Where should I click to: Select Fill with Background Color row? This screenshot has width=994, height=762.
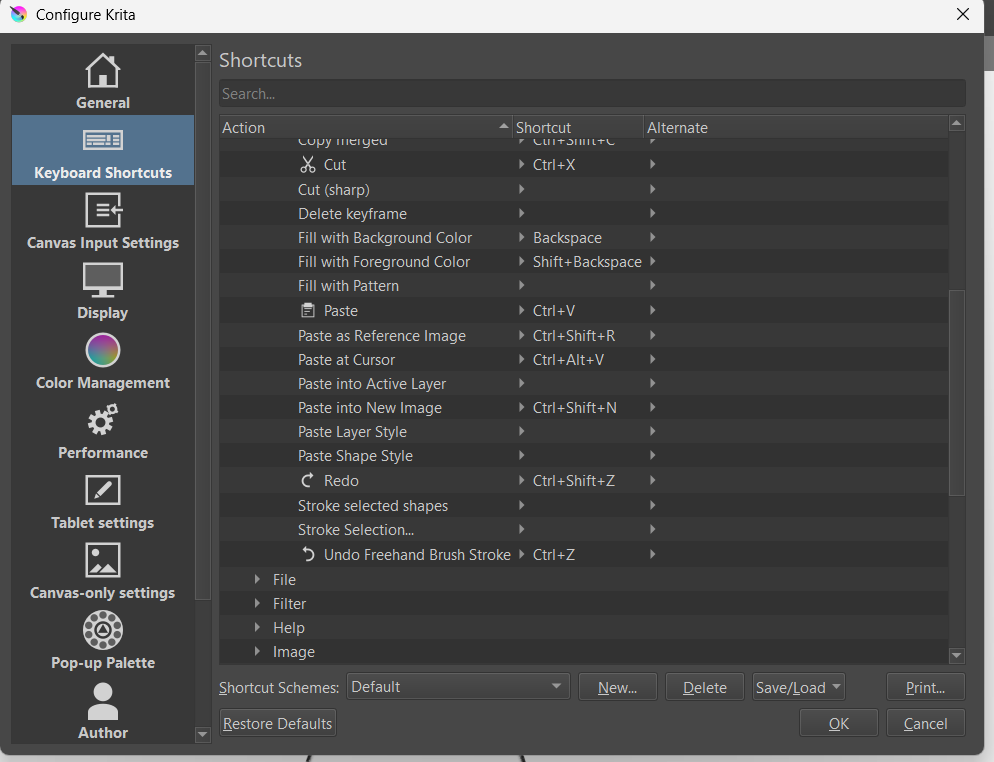(x=584, y=238)
